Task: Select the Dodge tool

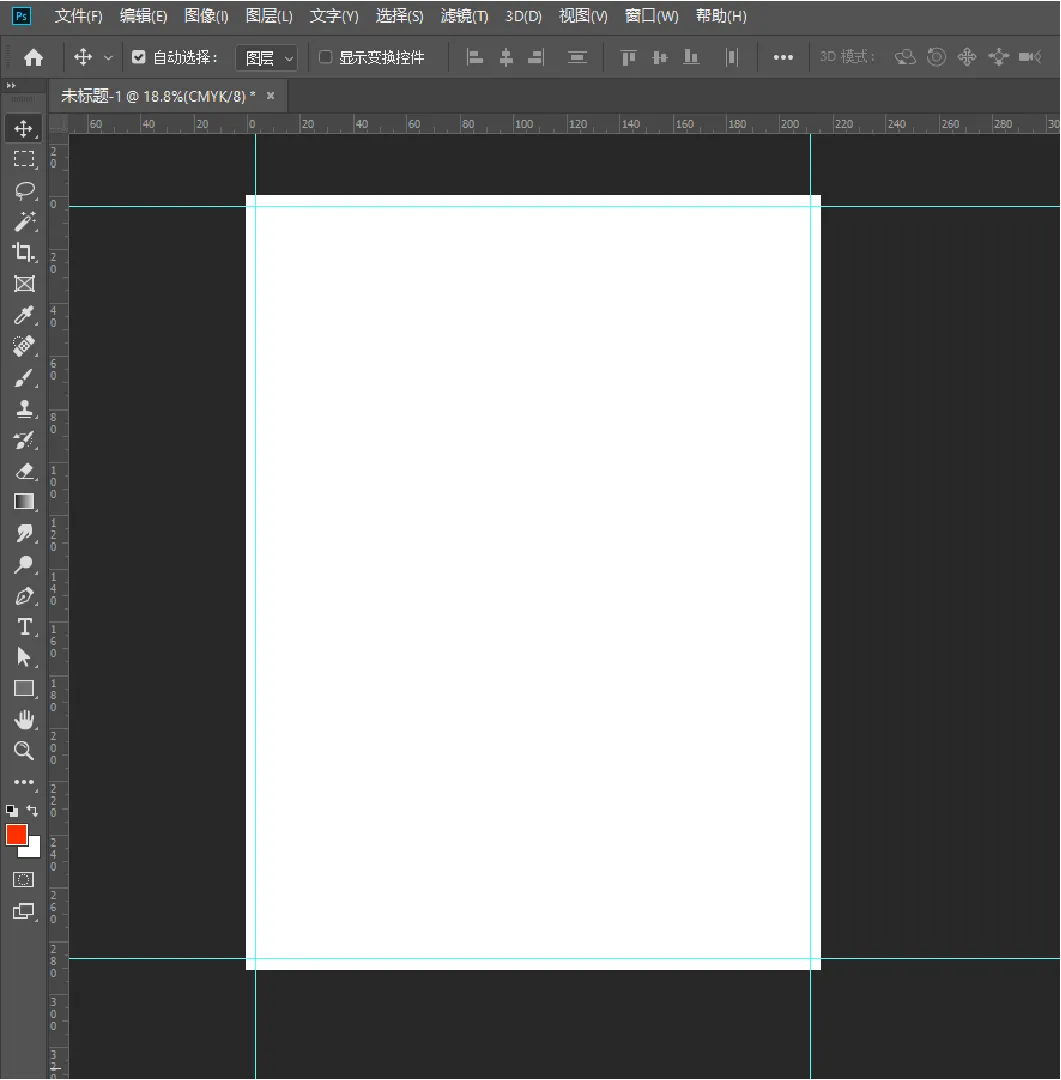Action: [x=24, y=565]
